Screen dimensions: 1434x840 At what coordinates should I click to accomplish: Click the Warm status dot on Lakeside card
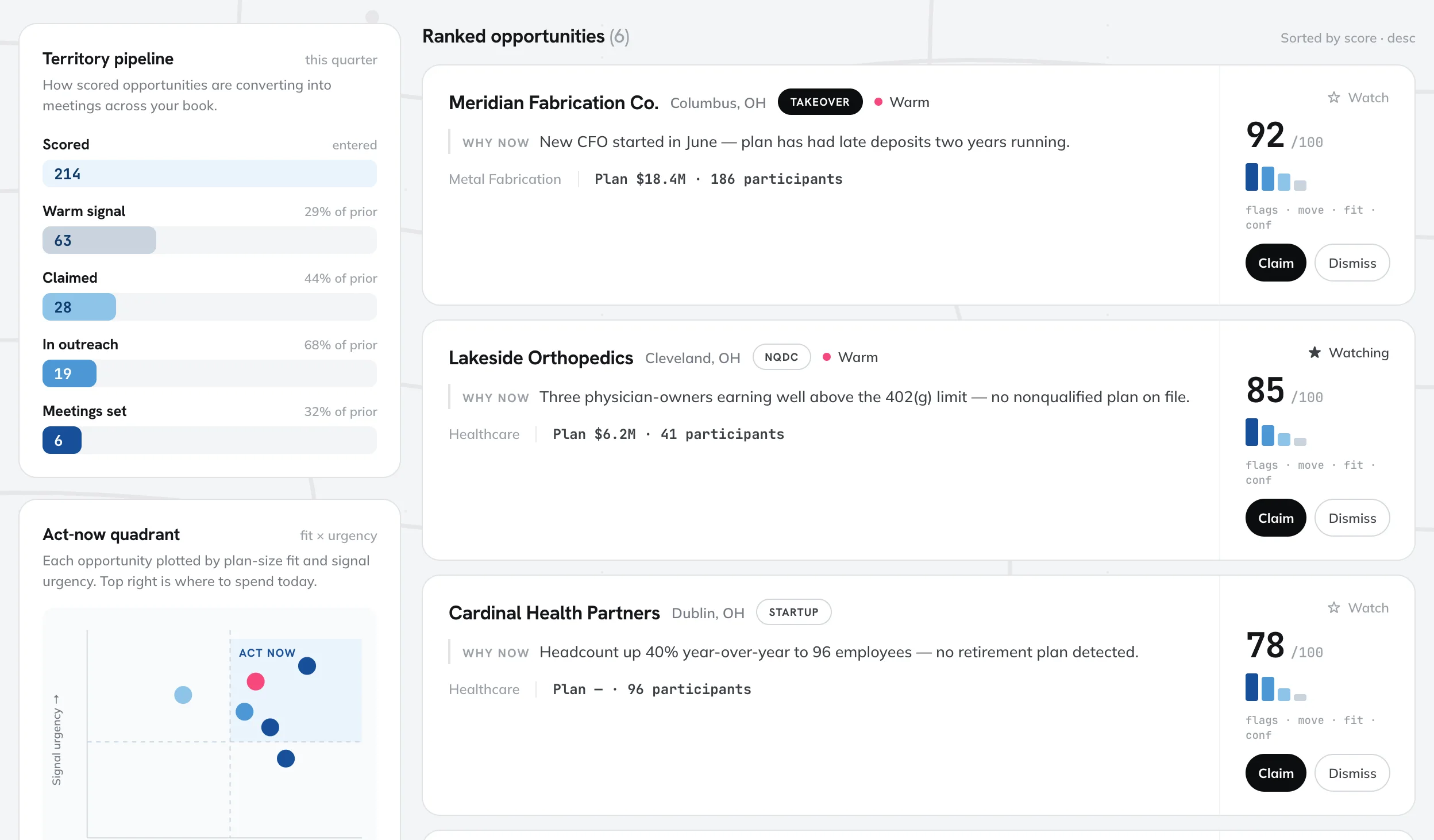pos(827,357)
